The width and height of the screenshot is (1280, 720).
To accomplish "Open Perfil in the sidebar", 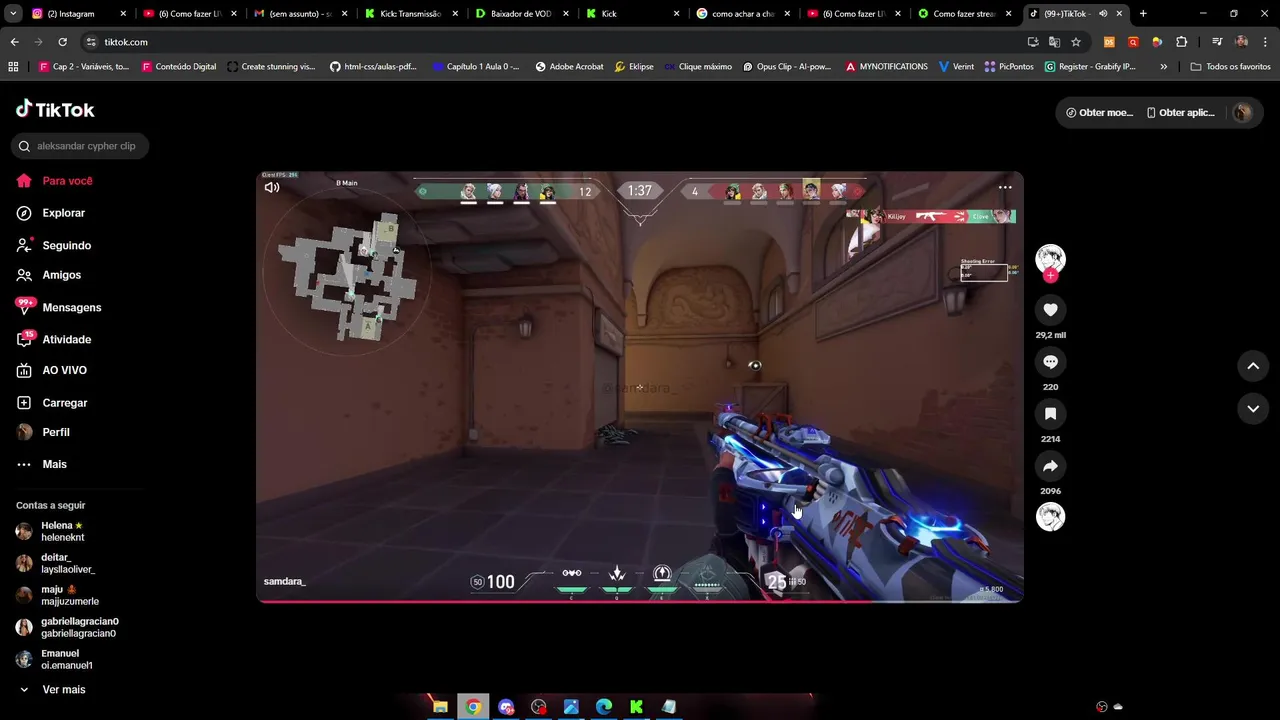I will pos(43,432).
